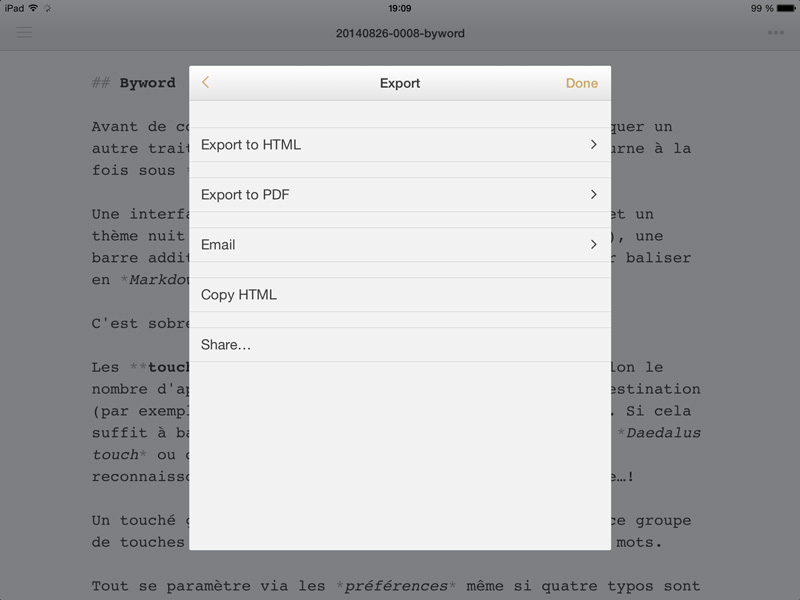
Task: Tap the word "groupe" in the document
Action: (x=663, y=521)
